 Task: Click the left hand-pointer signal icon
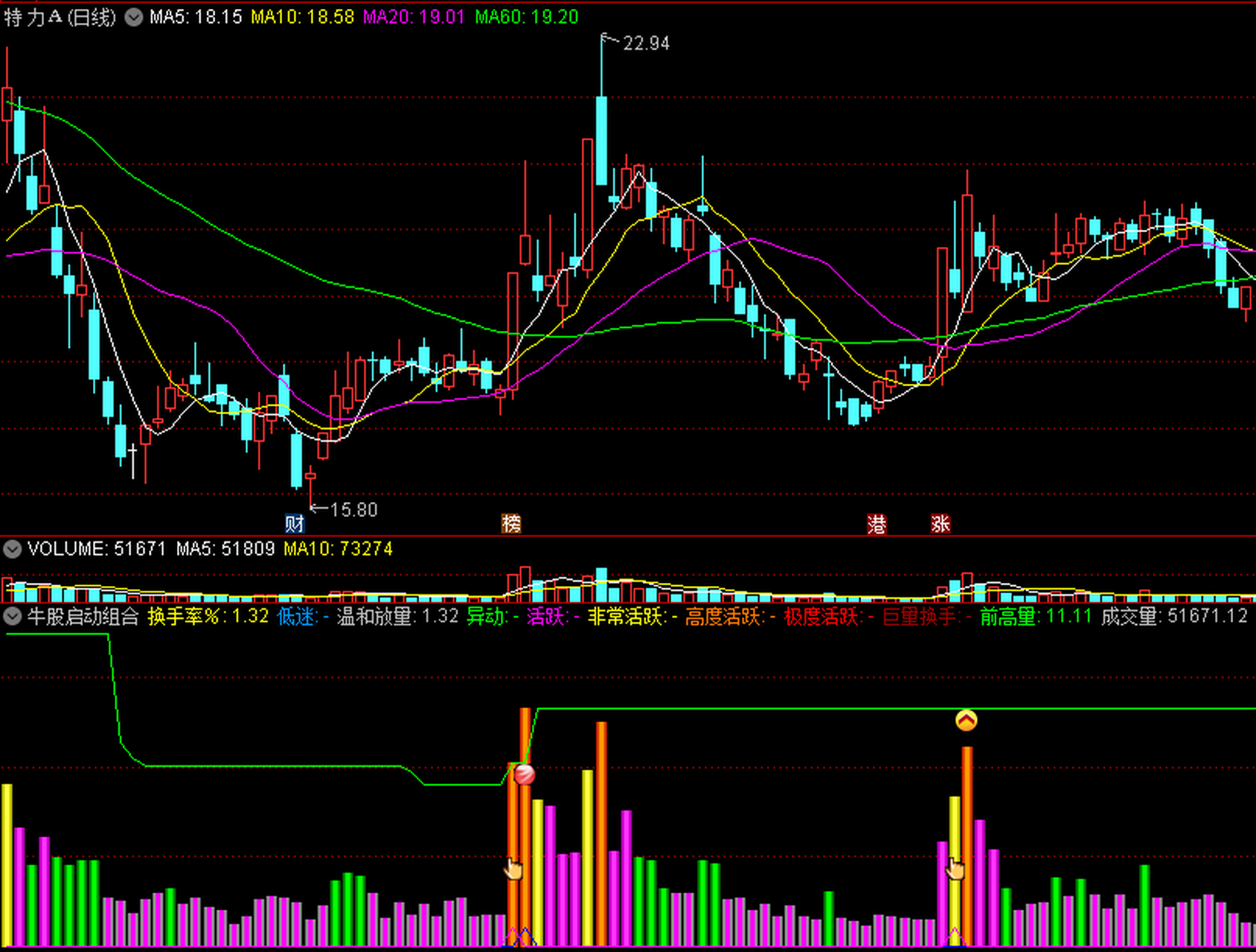(x=513, y=868)
